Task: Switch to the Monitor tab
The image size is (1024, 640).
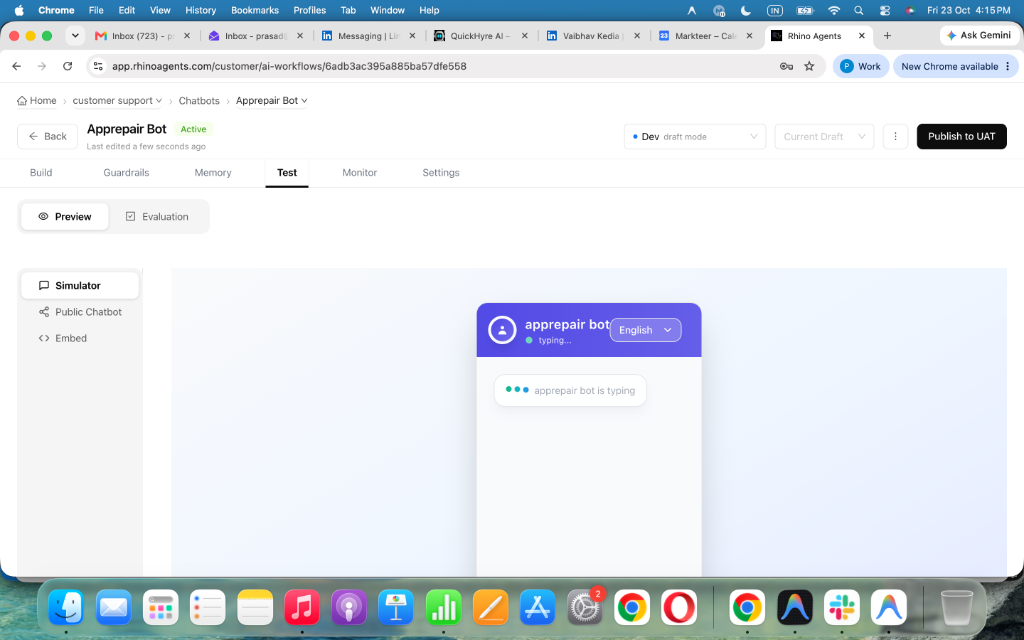Action: (359, 172)
